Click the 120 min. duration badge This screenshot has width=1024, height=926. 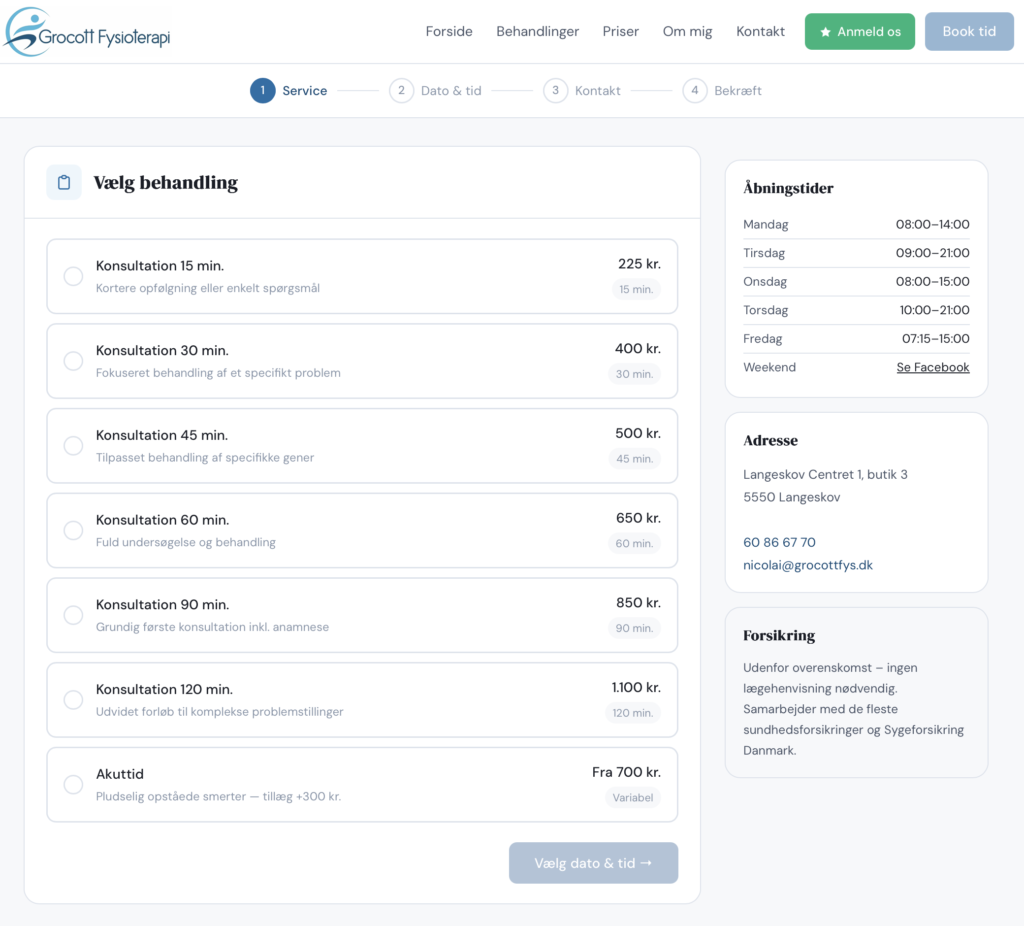coord(632,712)
